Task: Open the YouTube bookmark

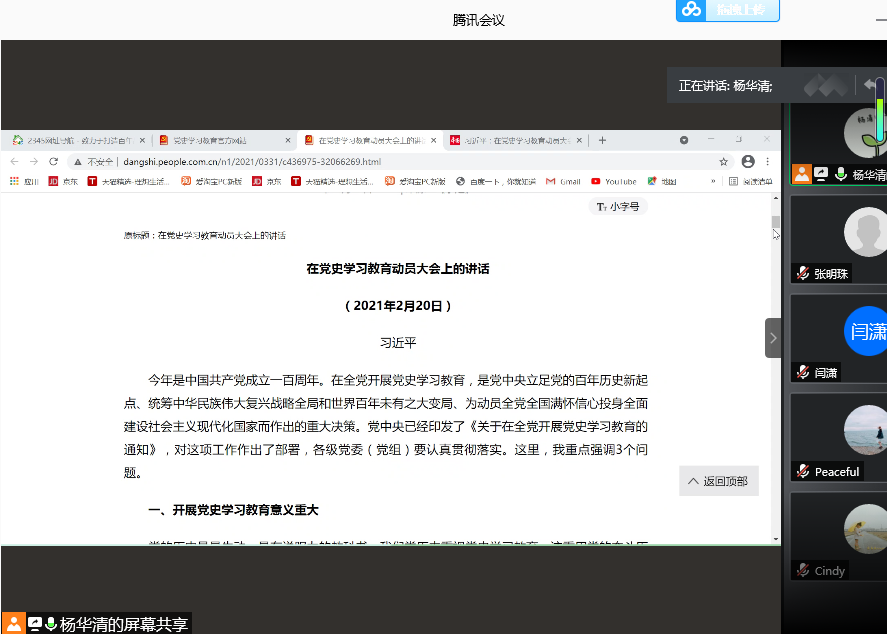Action: [614, 181]
